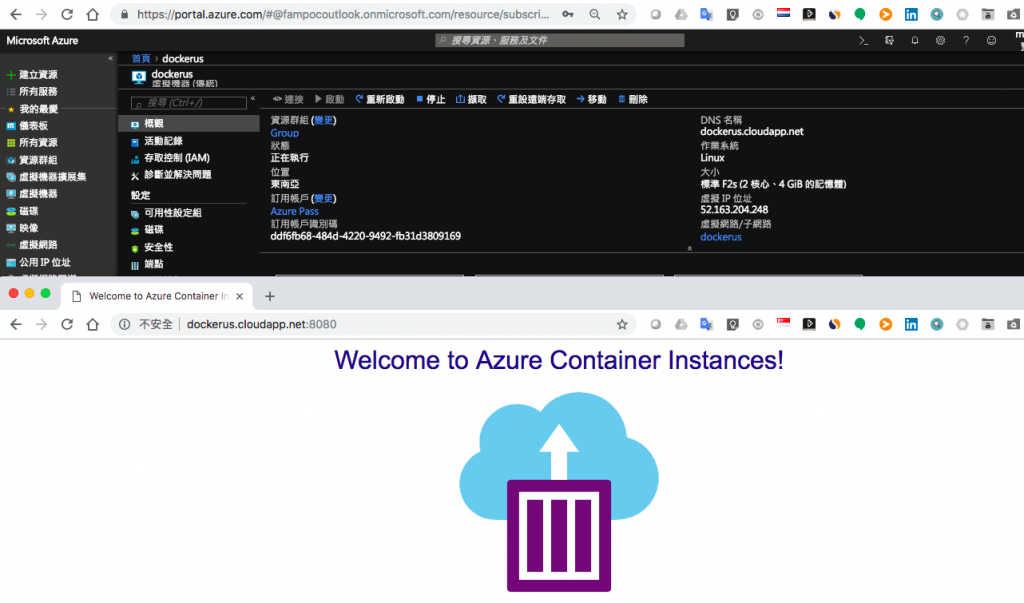Screen dimensions: 1024x603
Task: Reload the Azure portal page
Action: tap(67, 14)
